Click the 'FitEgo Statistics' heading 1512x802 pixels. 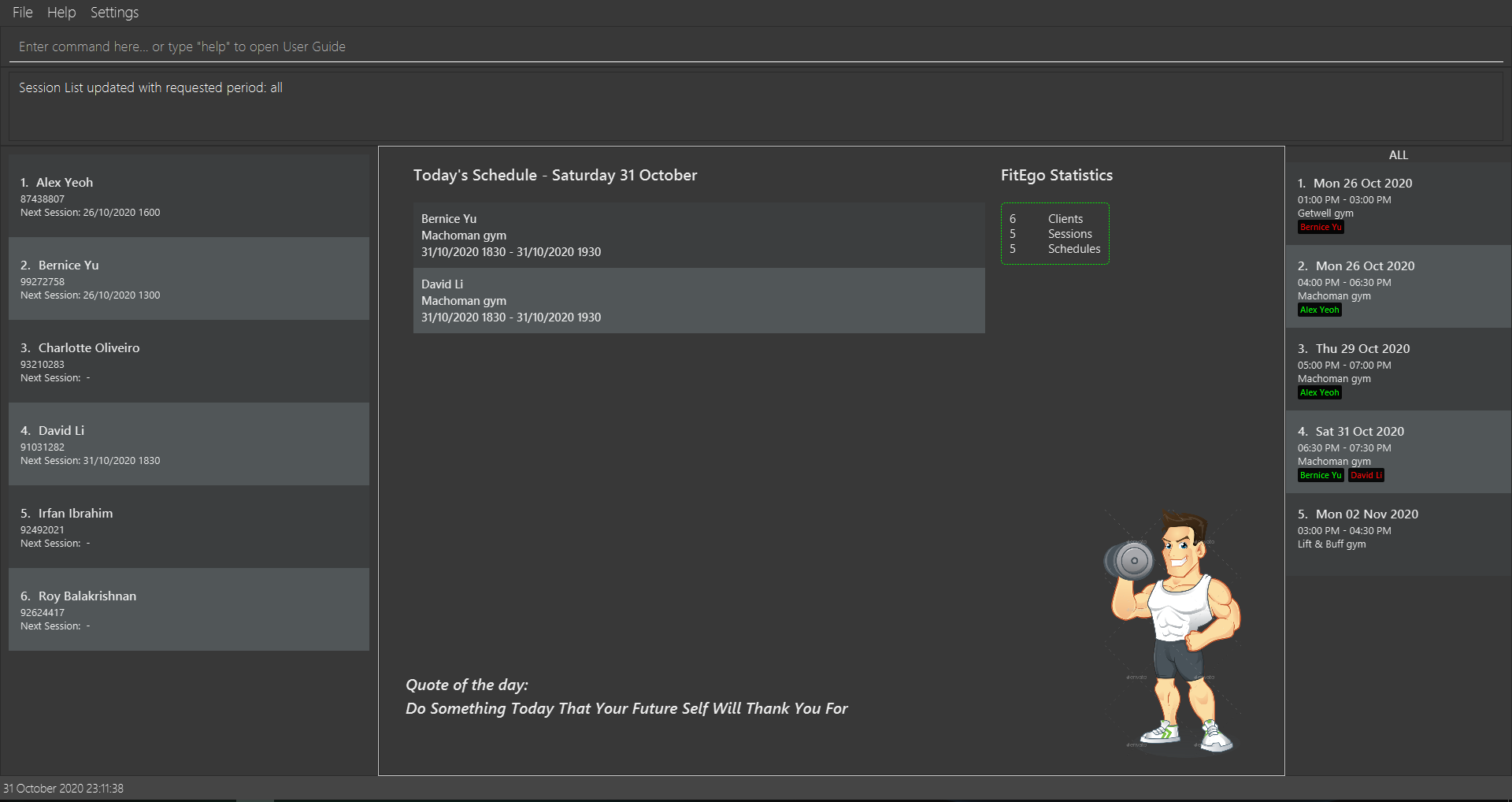[x=1057, y=175]
